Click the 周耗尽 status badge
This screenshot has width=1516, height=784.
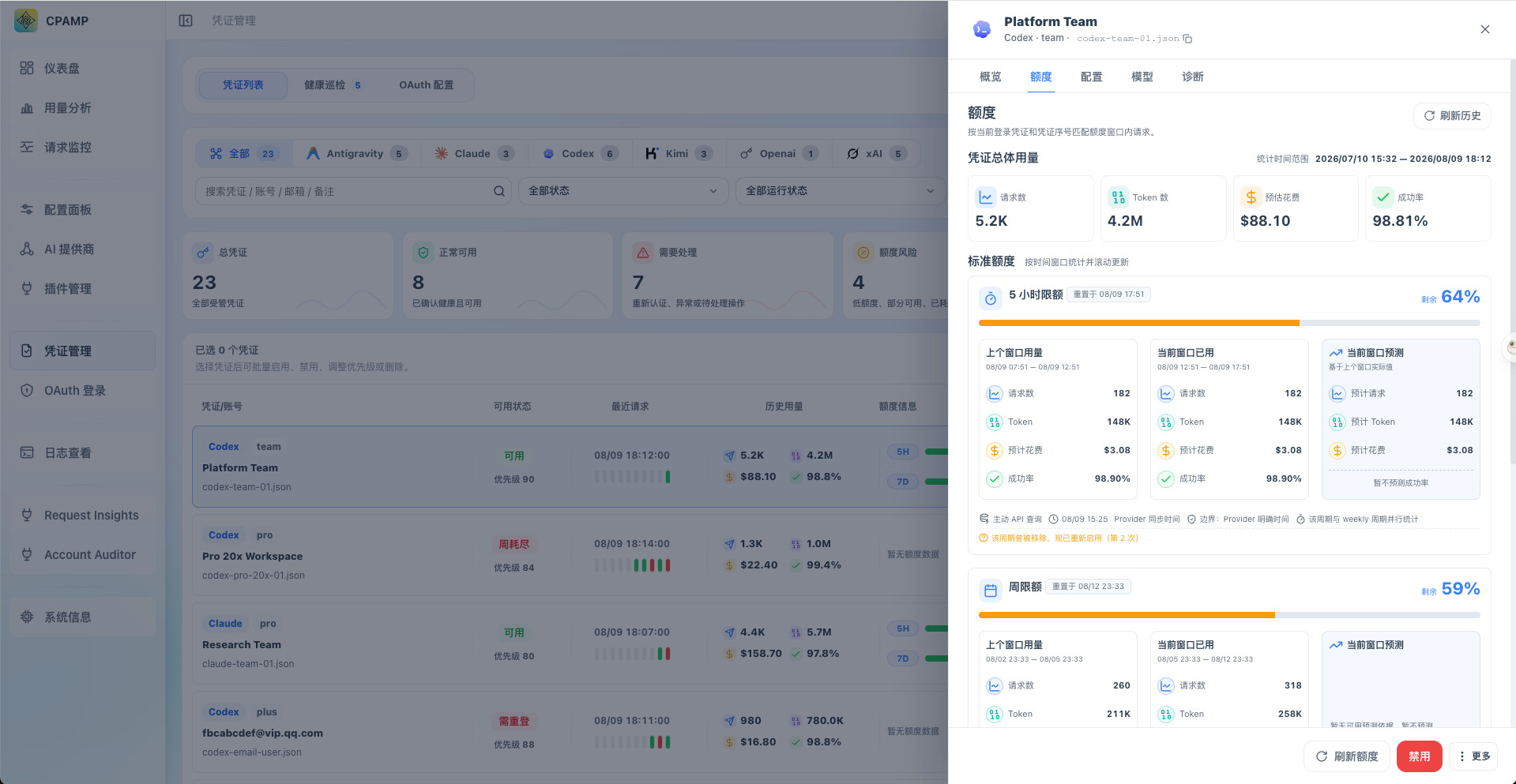tap(514, 545)
